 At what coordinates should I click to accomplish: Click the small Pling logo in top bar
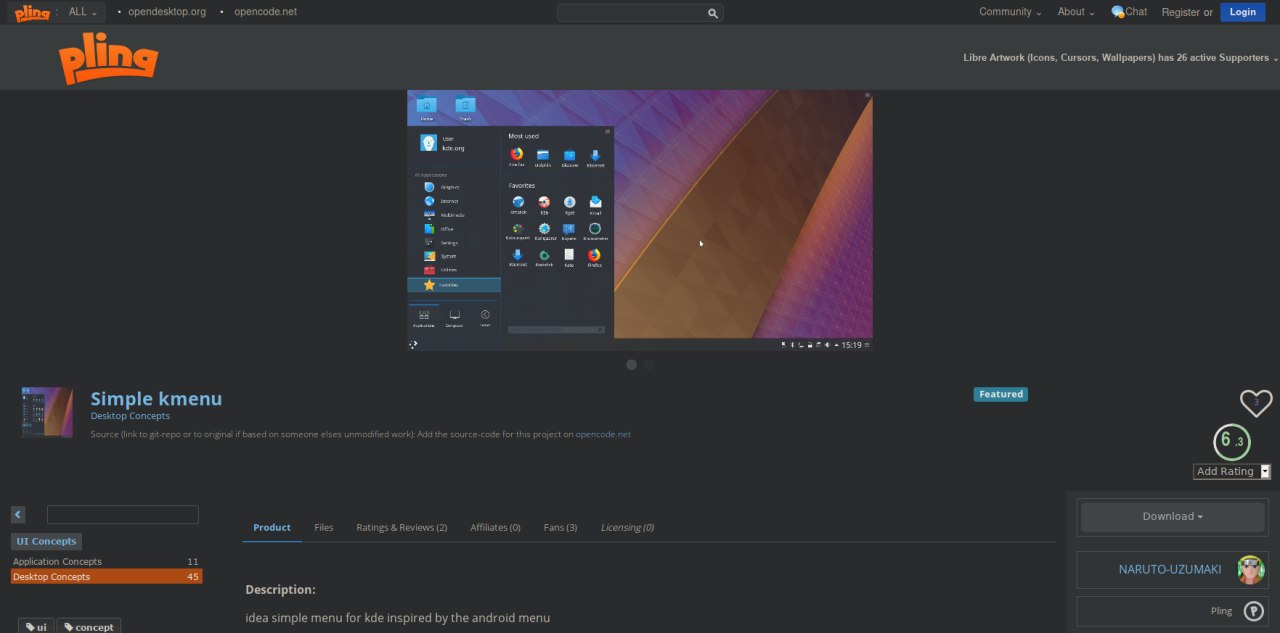[33, 12]
